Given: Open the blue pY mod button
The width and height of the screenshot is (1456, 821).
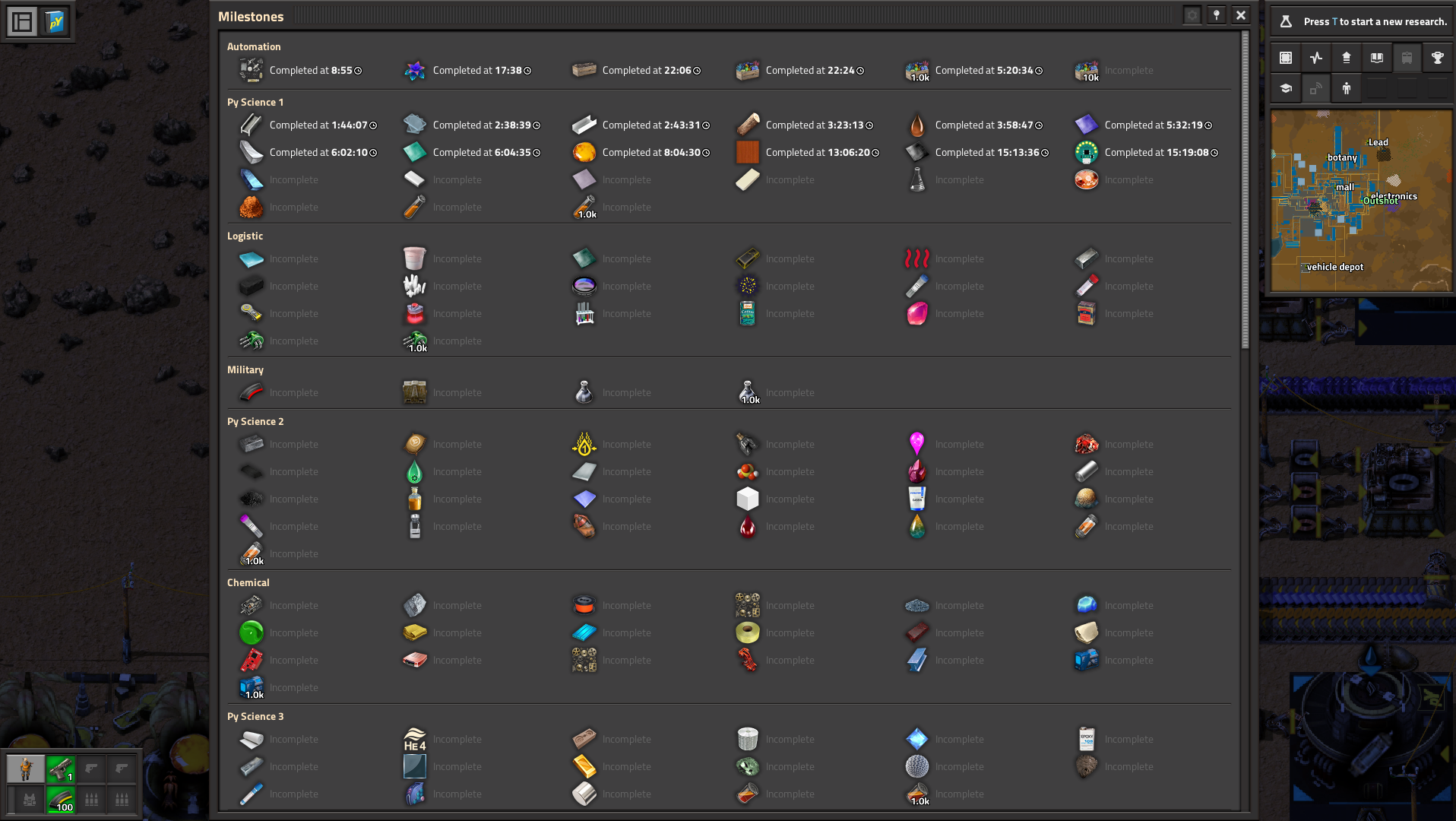Looking at the screenshot, I should [x=55, y=22].
